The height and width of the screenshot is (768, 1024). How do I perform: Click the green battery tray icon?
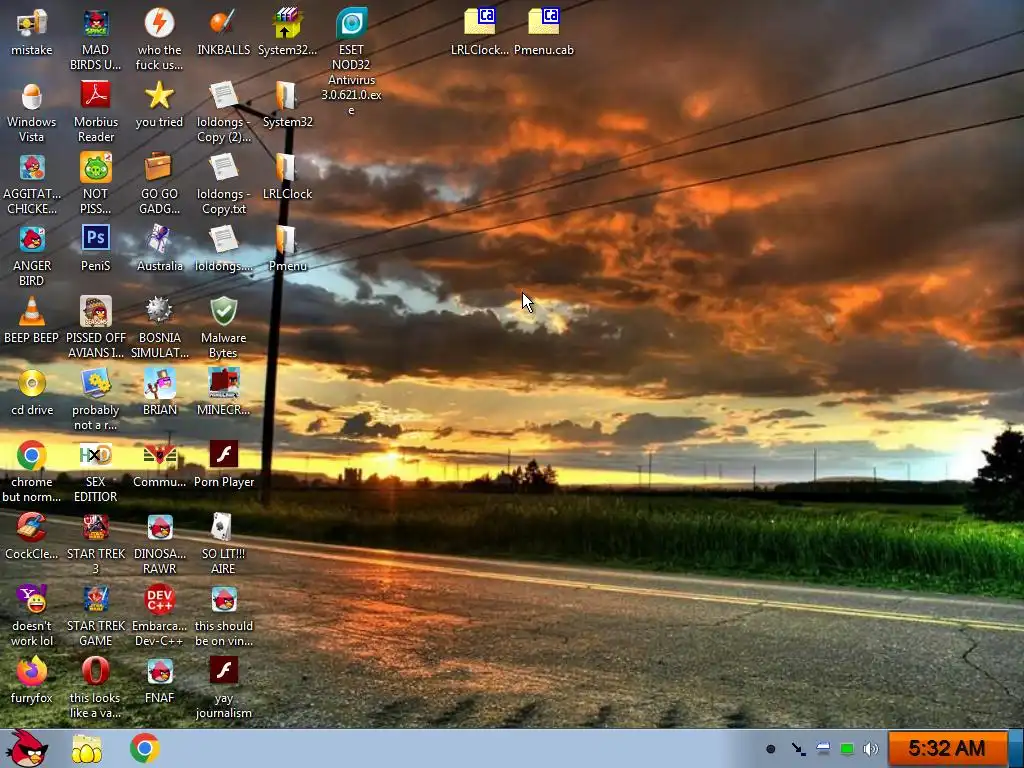[847, 749]
